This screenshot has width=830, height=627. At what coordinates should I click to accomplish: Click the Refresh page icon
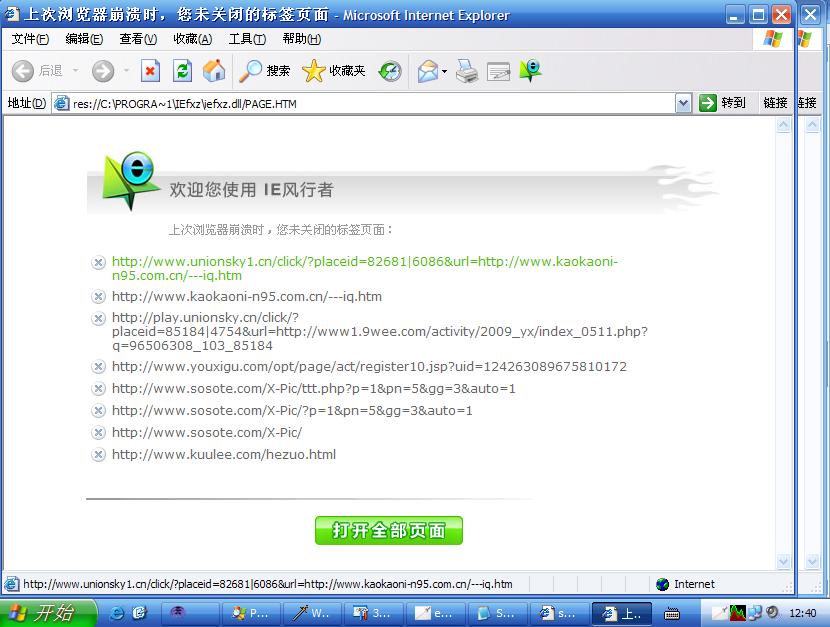click(182, 71)
